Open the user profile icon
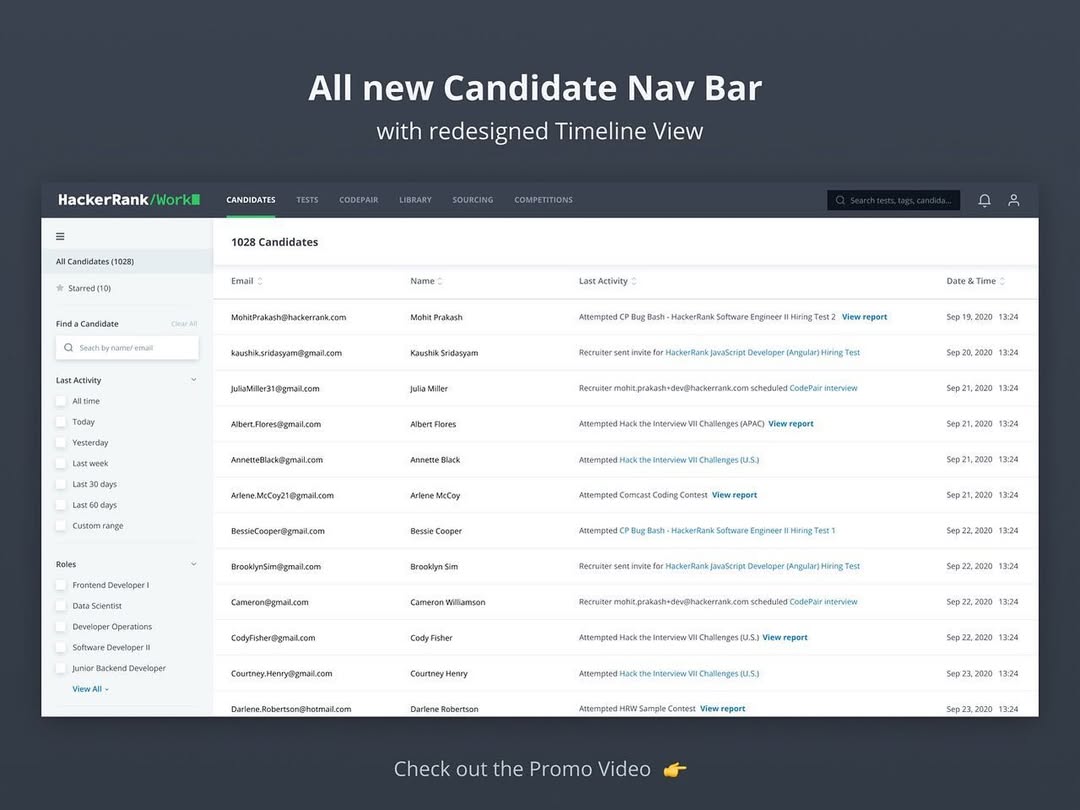 1013,200
